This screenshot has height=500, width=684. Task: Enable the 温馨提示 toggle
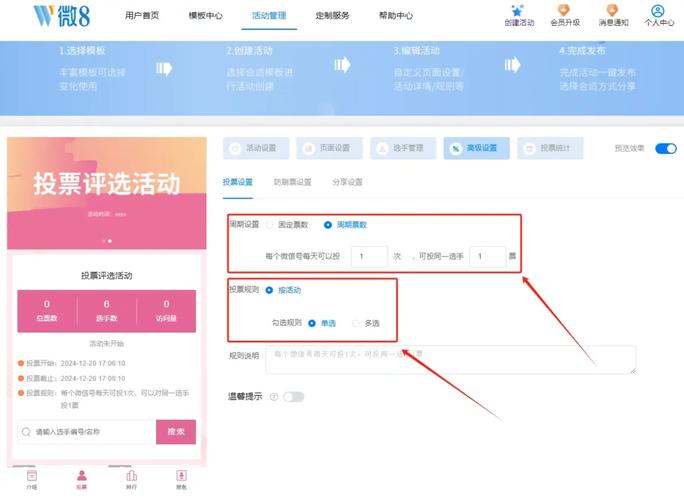pos(293,397)
